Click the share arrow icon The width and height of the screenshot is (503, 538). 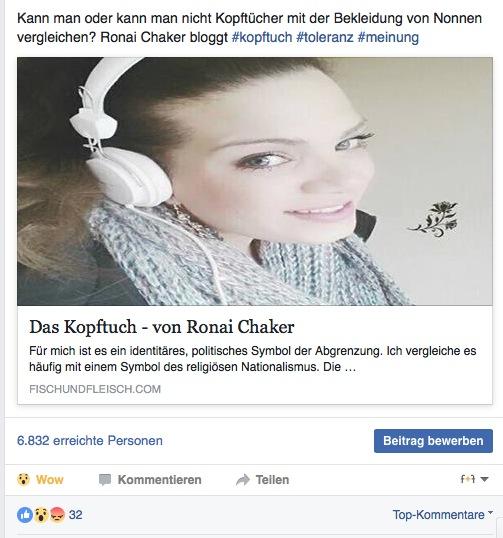(x=243, y=480)
